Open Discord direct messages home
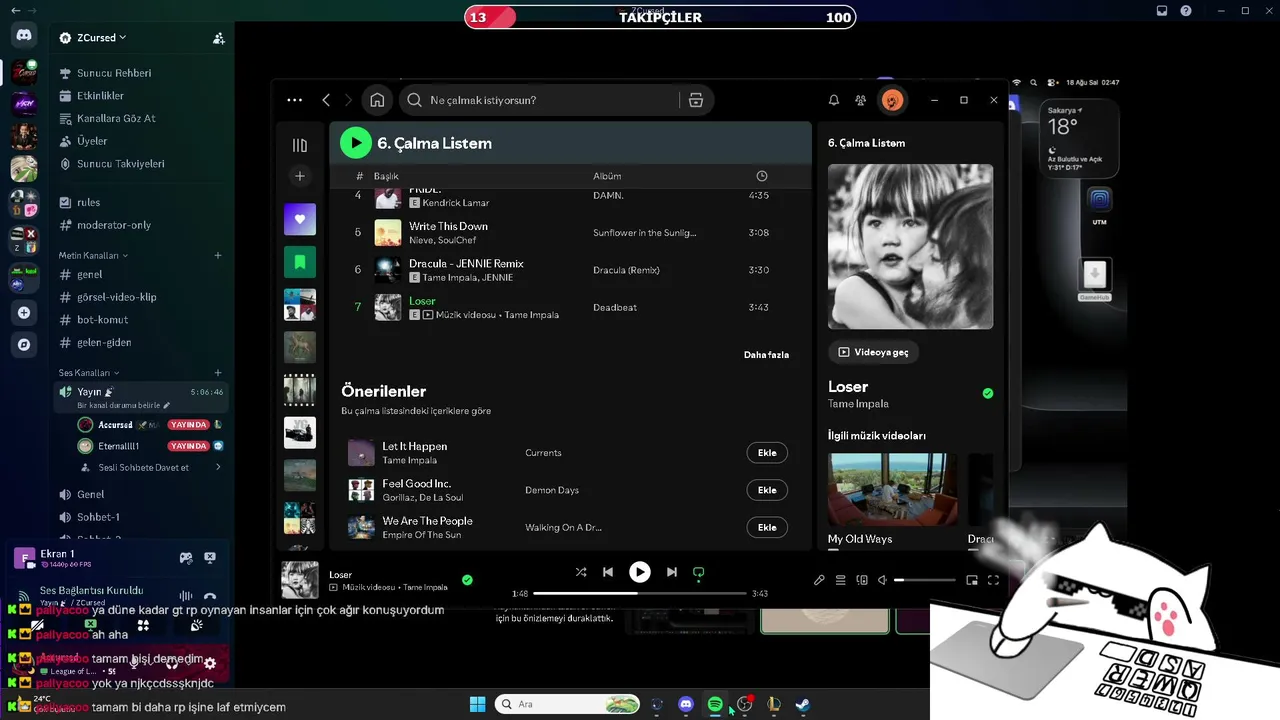The image size is (1280, 720). point(24,35)
